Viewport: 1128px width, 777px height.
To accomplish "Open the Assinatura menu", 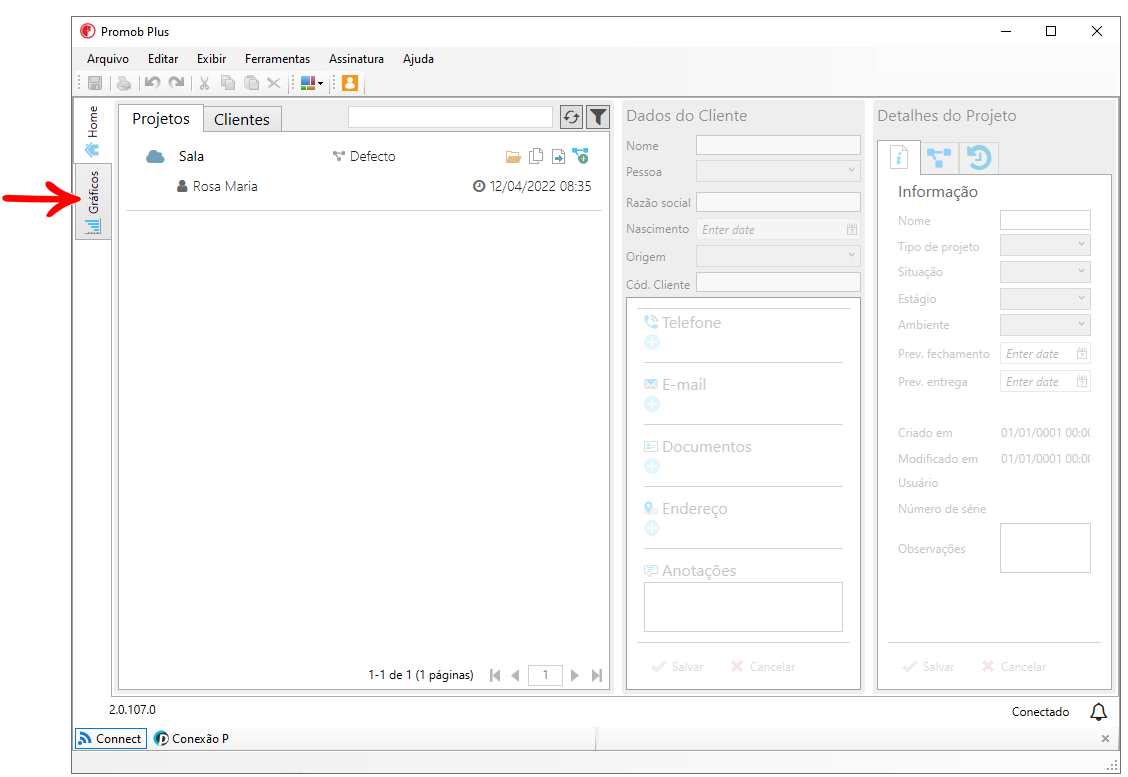I will pos(356,59).
